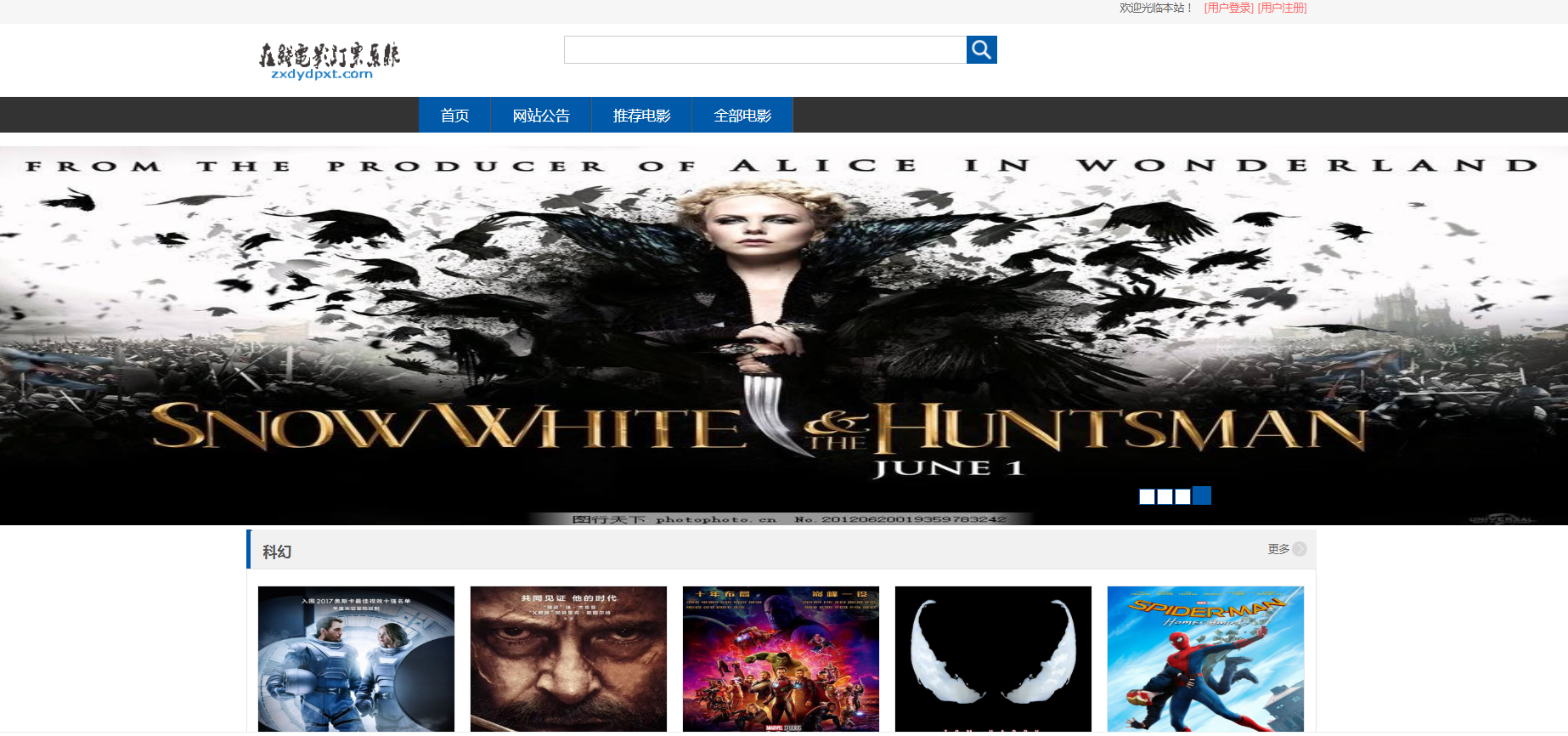Select the second carousel slide indicator

pos(1165,496)
